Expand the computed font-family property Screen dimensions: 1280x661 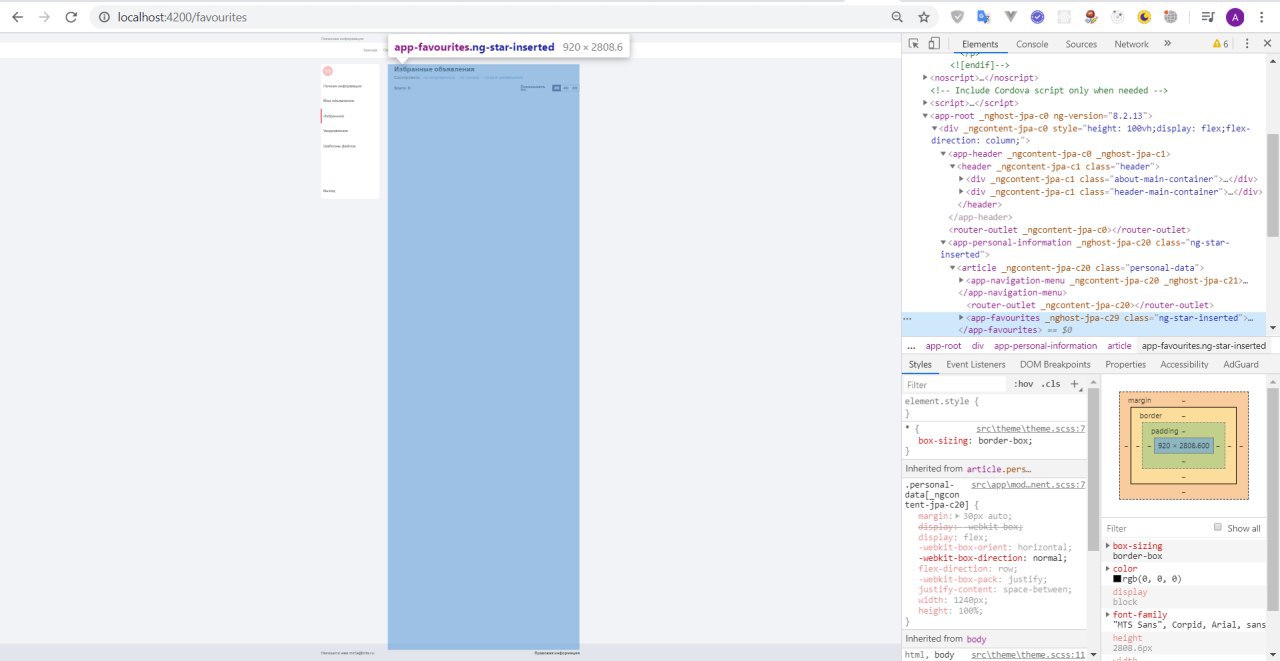1107,614
